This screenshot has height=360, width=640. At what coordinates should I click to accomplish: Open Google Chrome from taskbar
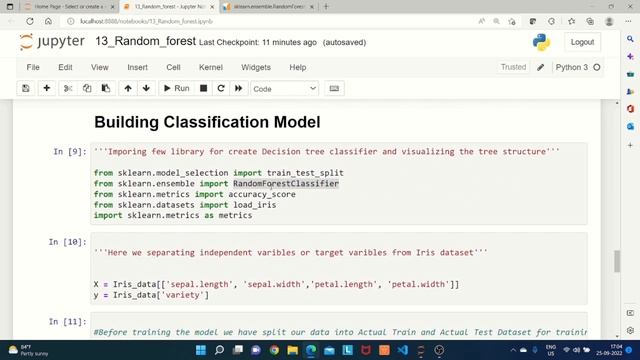[274, 350]
